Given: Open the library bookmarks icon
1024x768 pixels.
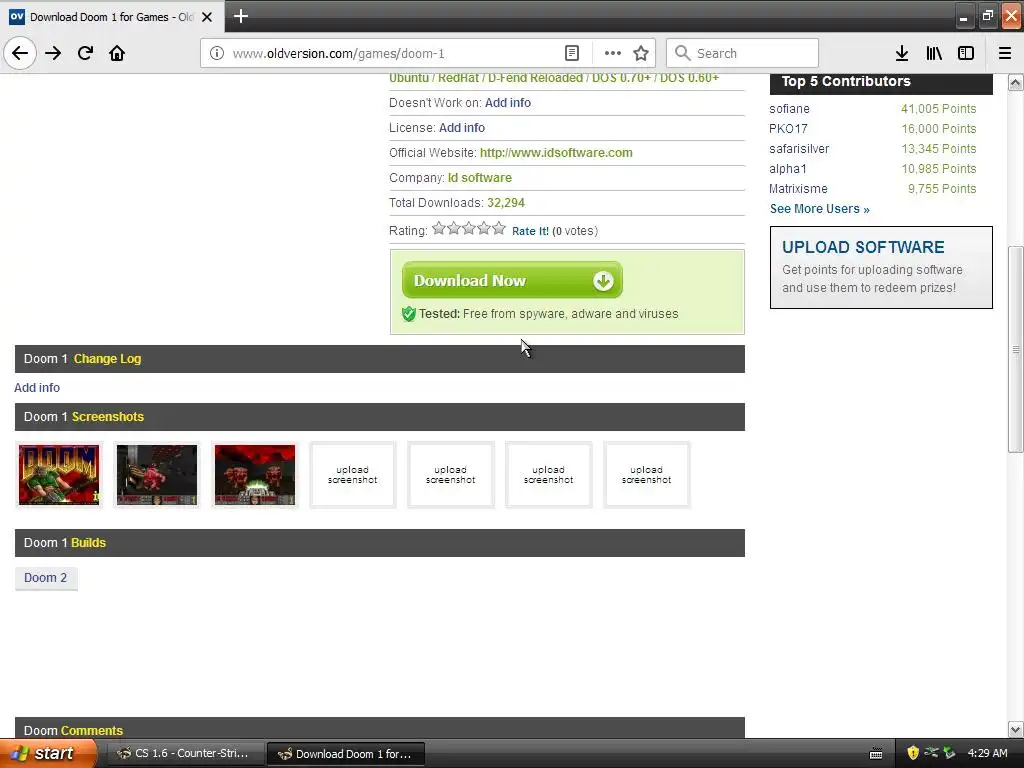Looking at the screenshot, I should click(x=934, y=54).
